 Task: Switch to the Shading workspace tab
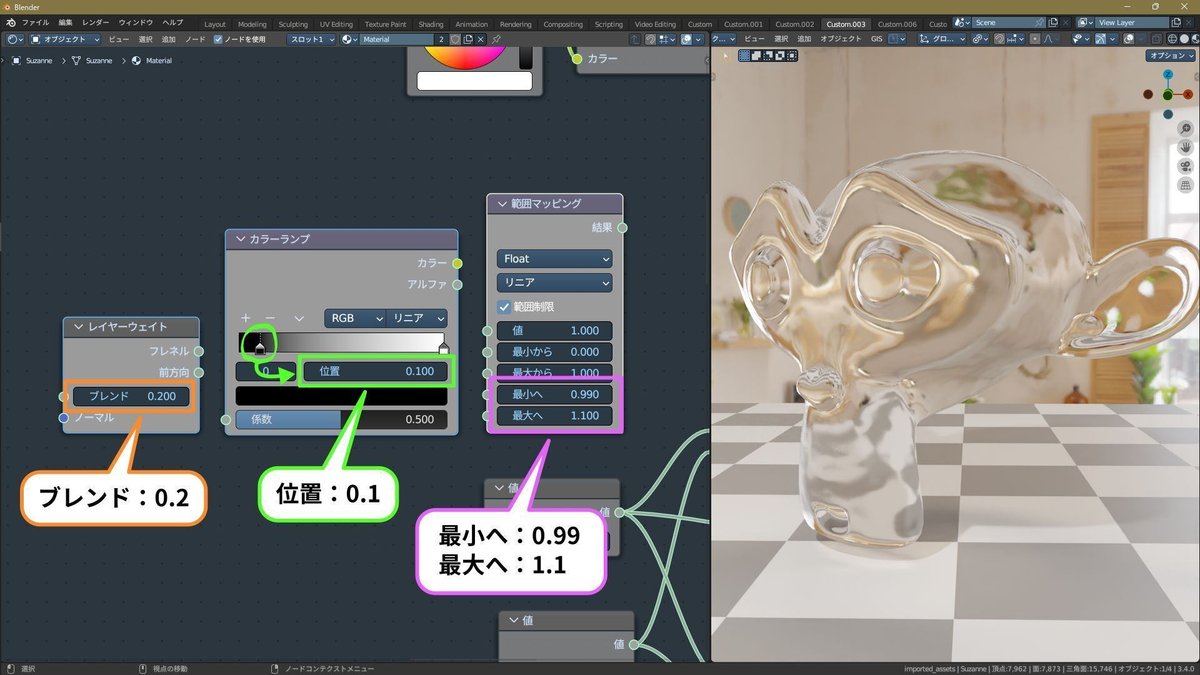coord(431,23)
